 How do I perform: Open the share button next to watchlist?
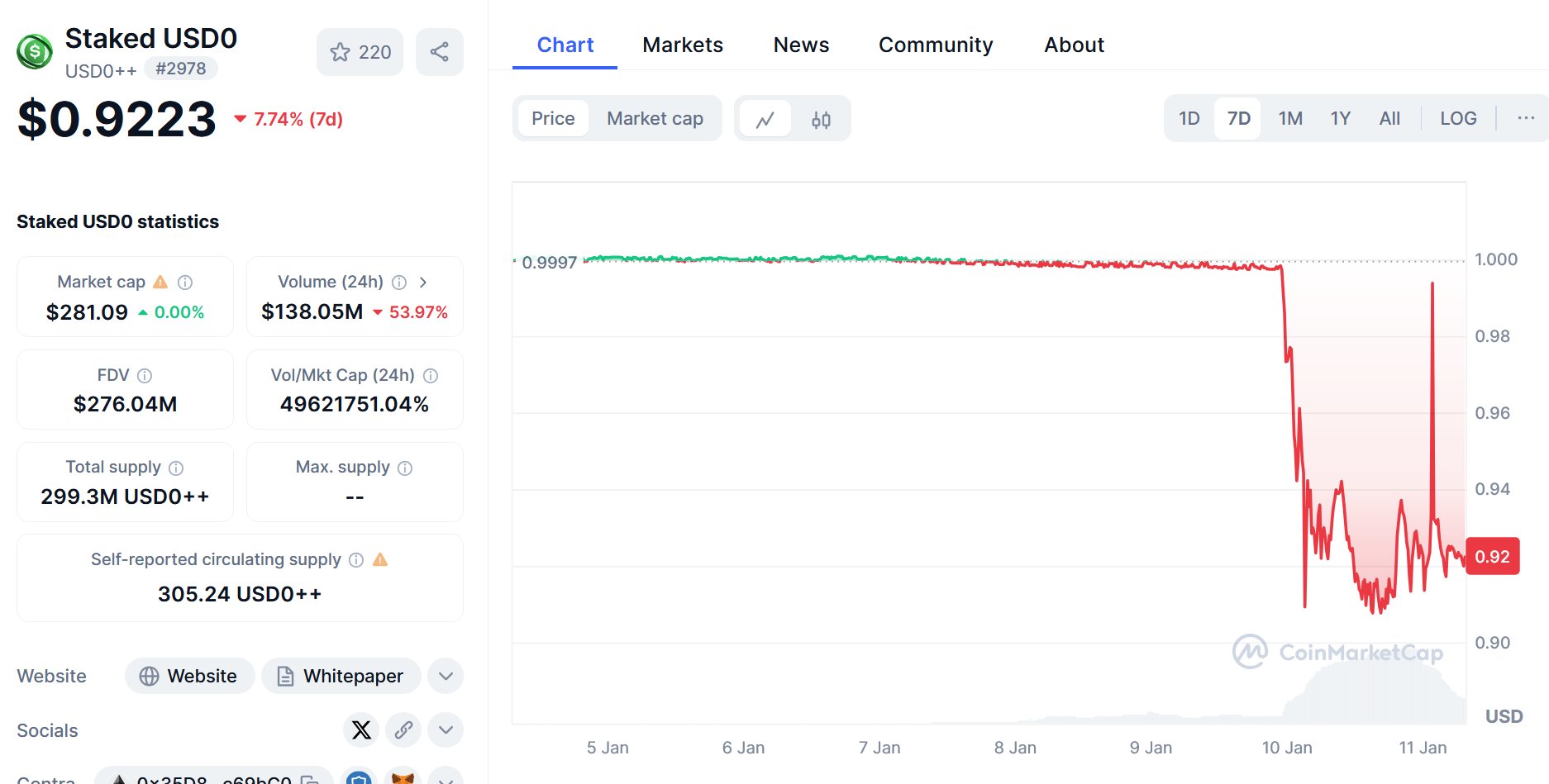point(439,52)
